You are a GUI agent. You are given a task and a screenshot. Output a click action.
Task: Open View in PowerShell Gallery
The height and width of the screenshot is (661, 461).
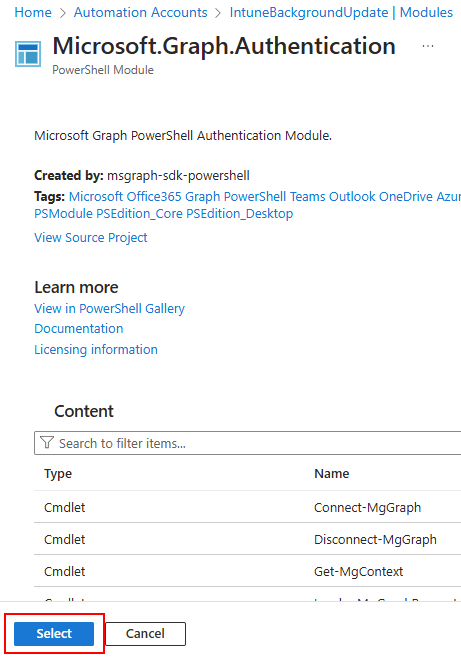(x=110, y=309)
